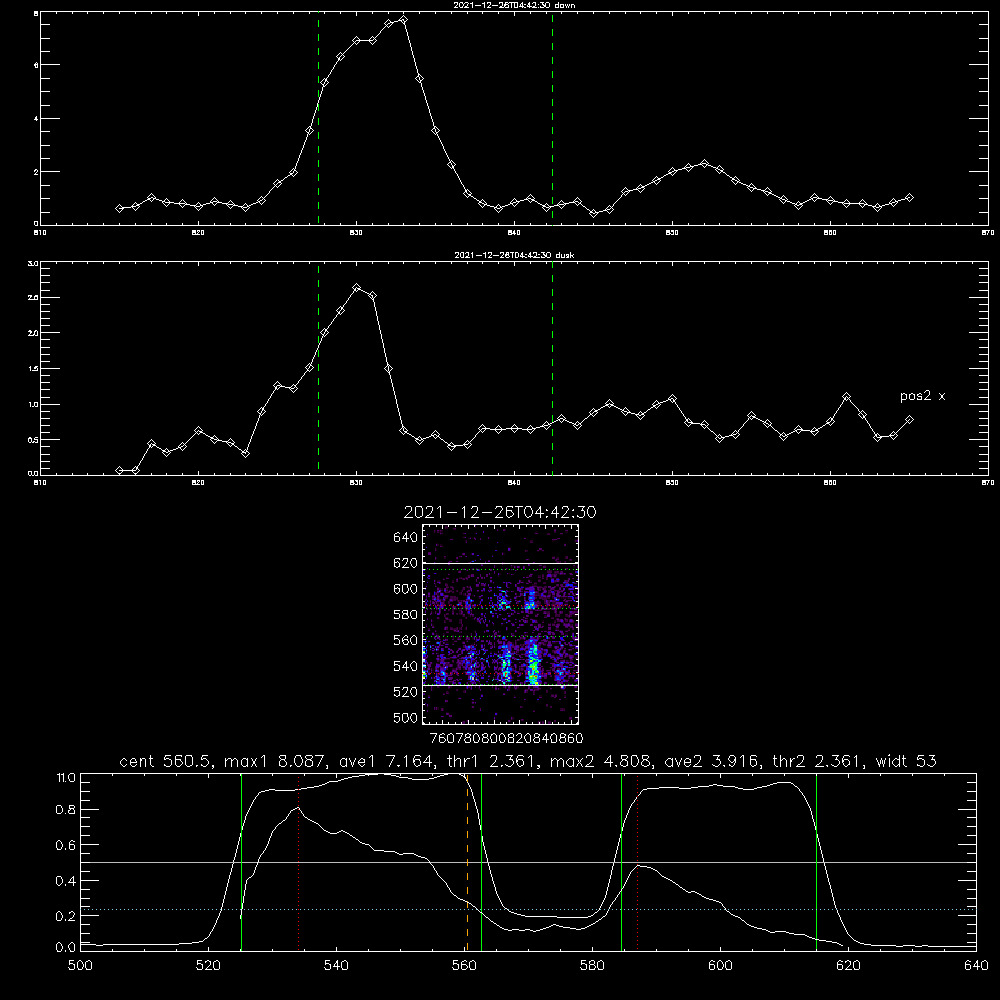Click the '500' x-axis label of the bottom plot

(x=80, y=966)
